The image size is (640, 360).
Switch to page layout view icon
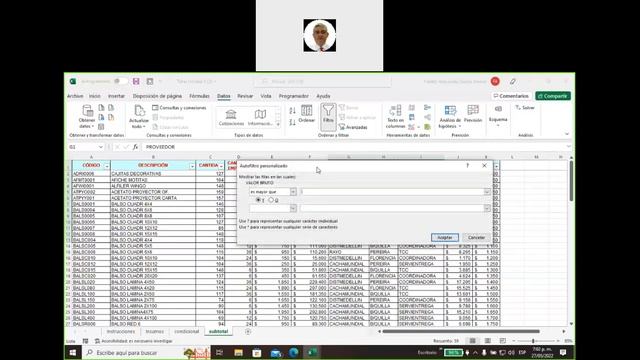click(x=488, y=341)
